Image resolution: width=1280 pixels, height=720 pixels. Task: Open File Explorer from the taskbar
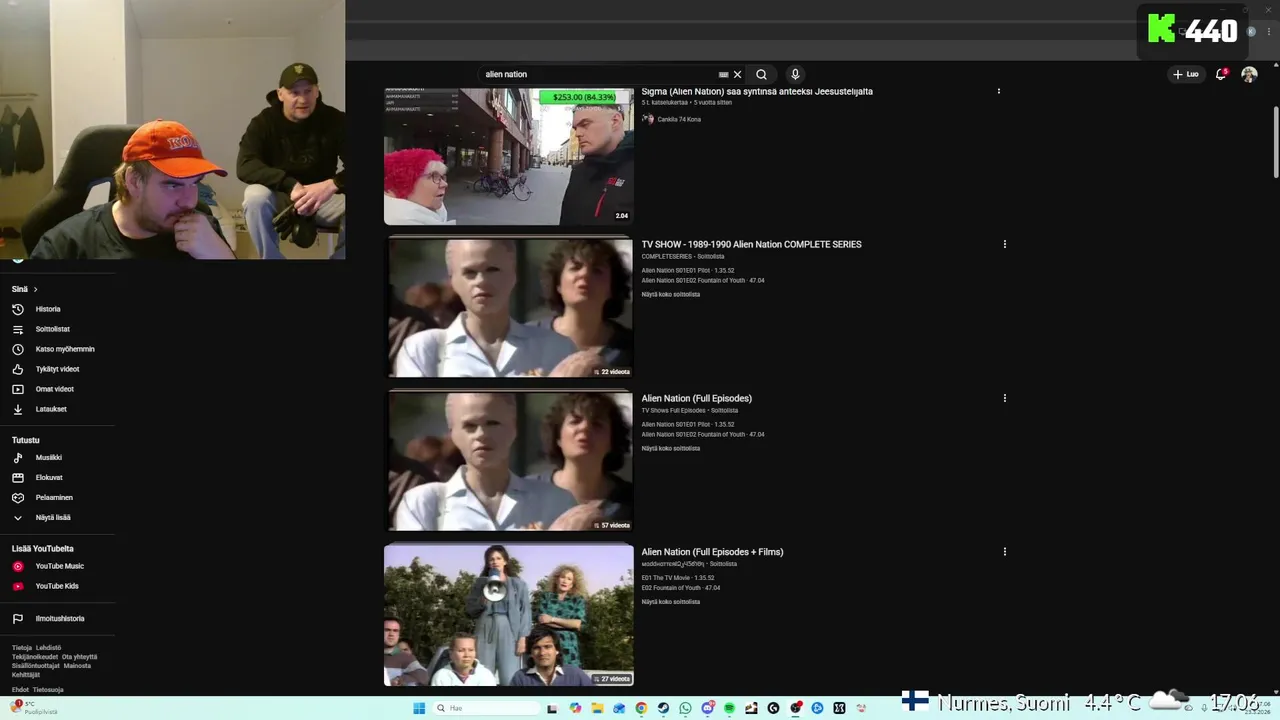(597, 708)
